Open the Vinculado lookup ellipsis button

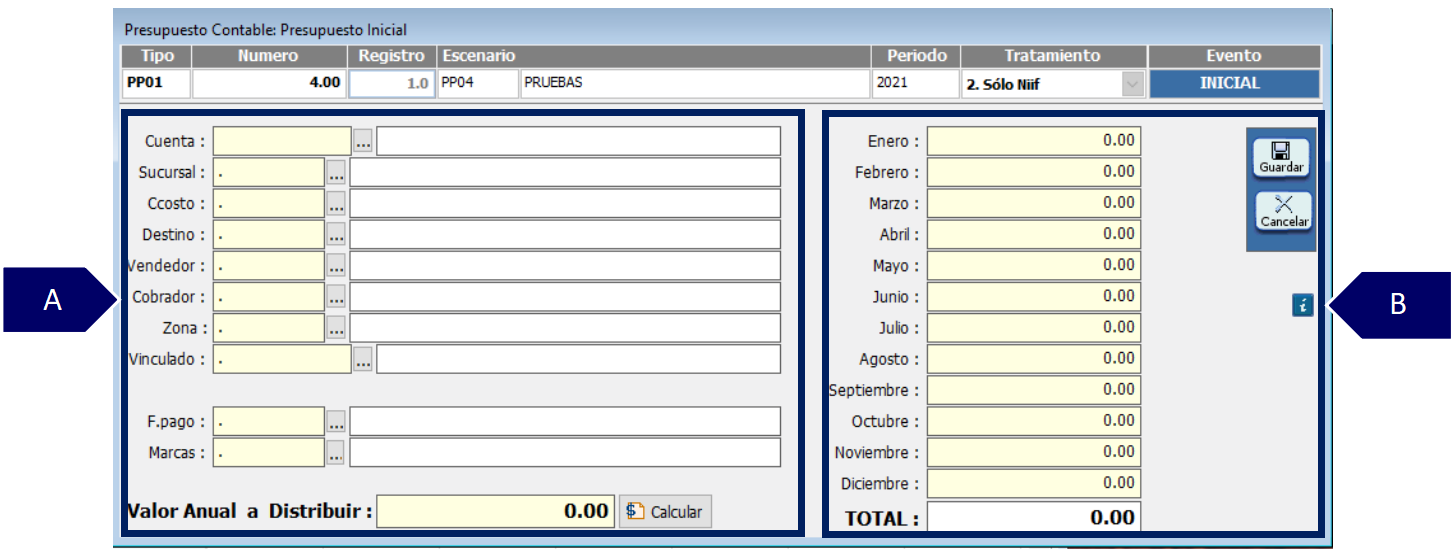(x=363, y=359)
